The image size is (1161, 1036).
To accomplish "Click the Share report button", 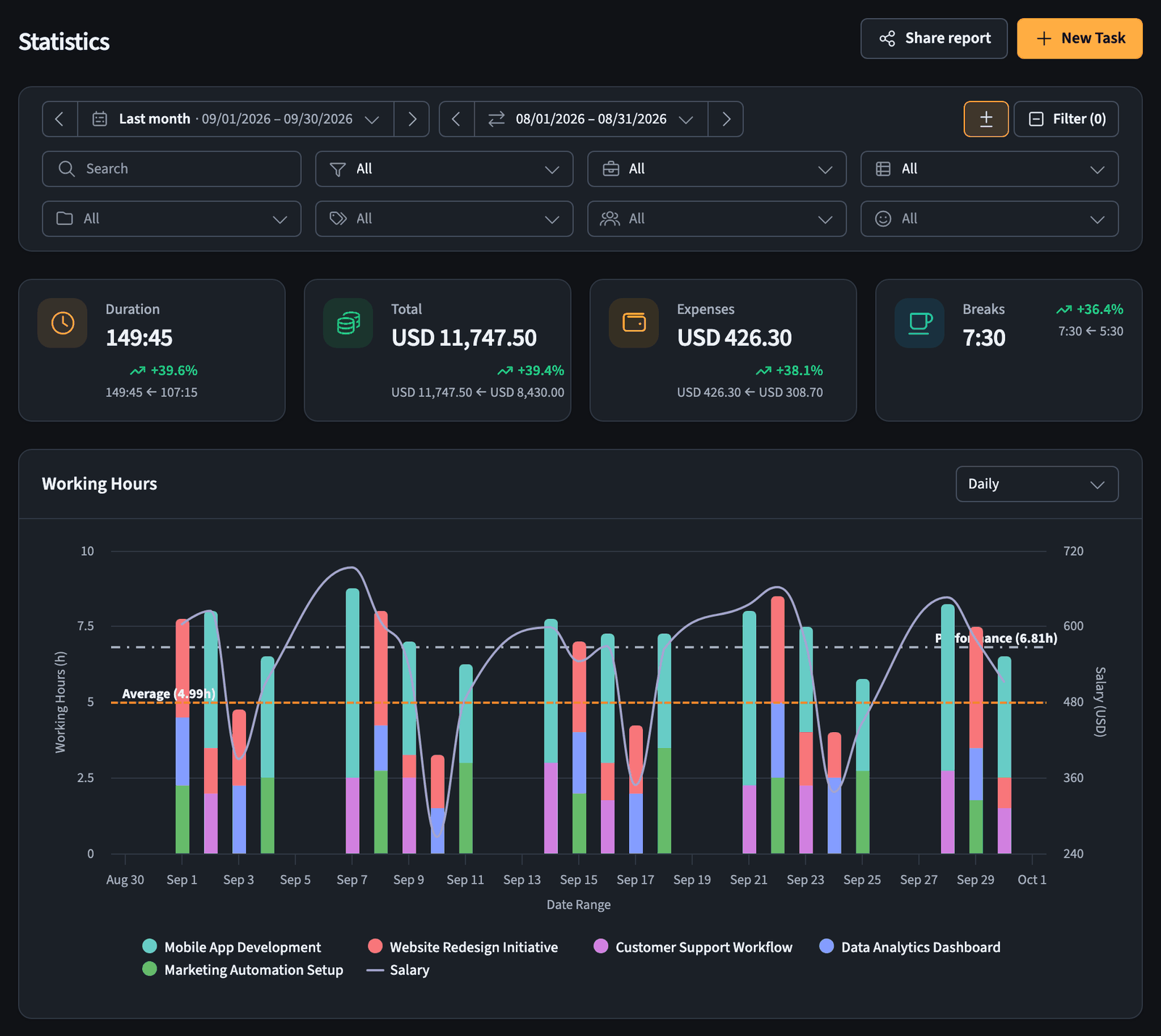I will [934, 38].
